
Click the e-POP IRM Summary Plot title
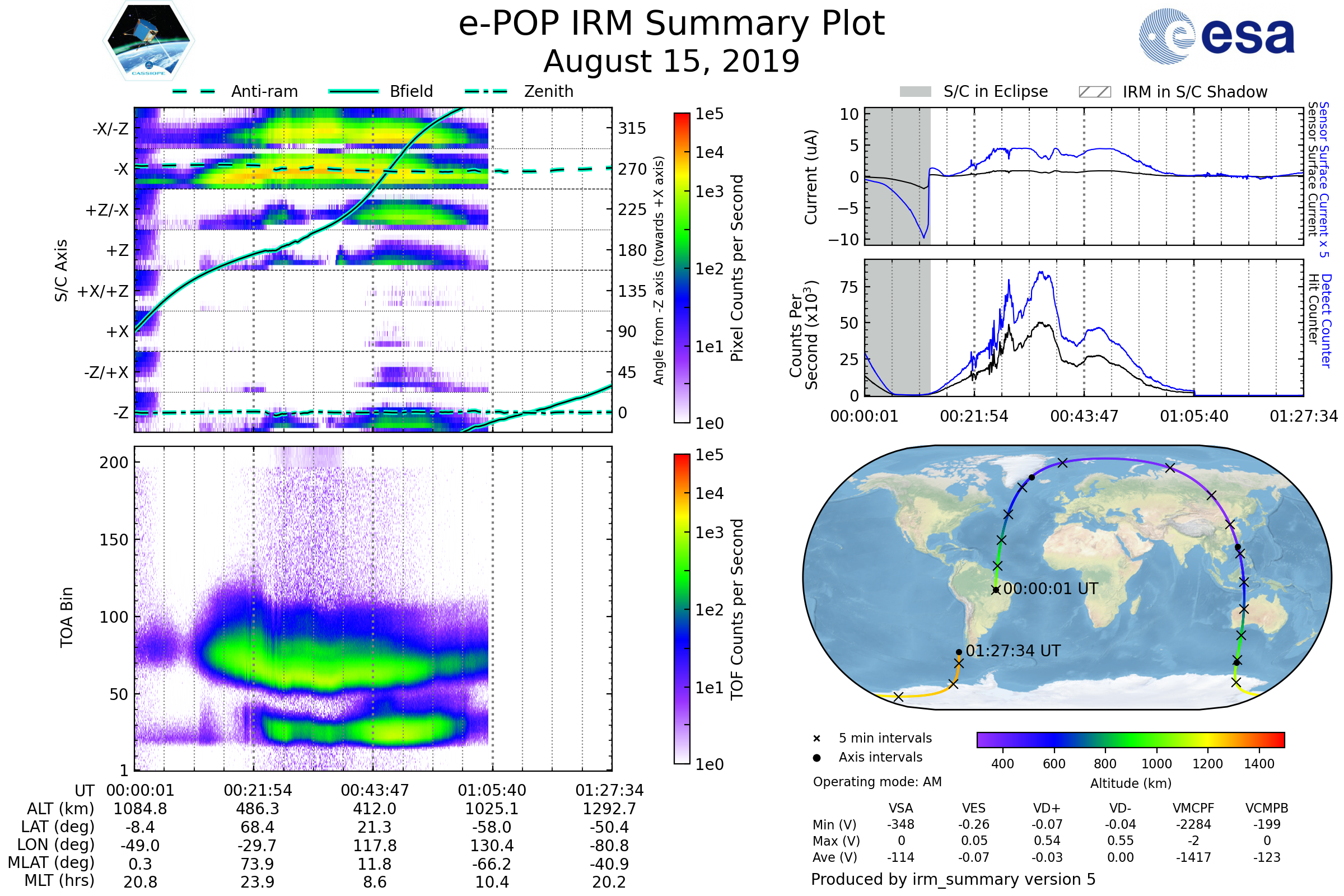click(671, 24)
